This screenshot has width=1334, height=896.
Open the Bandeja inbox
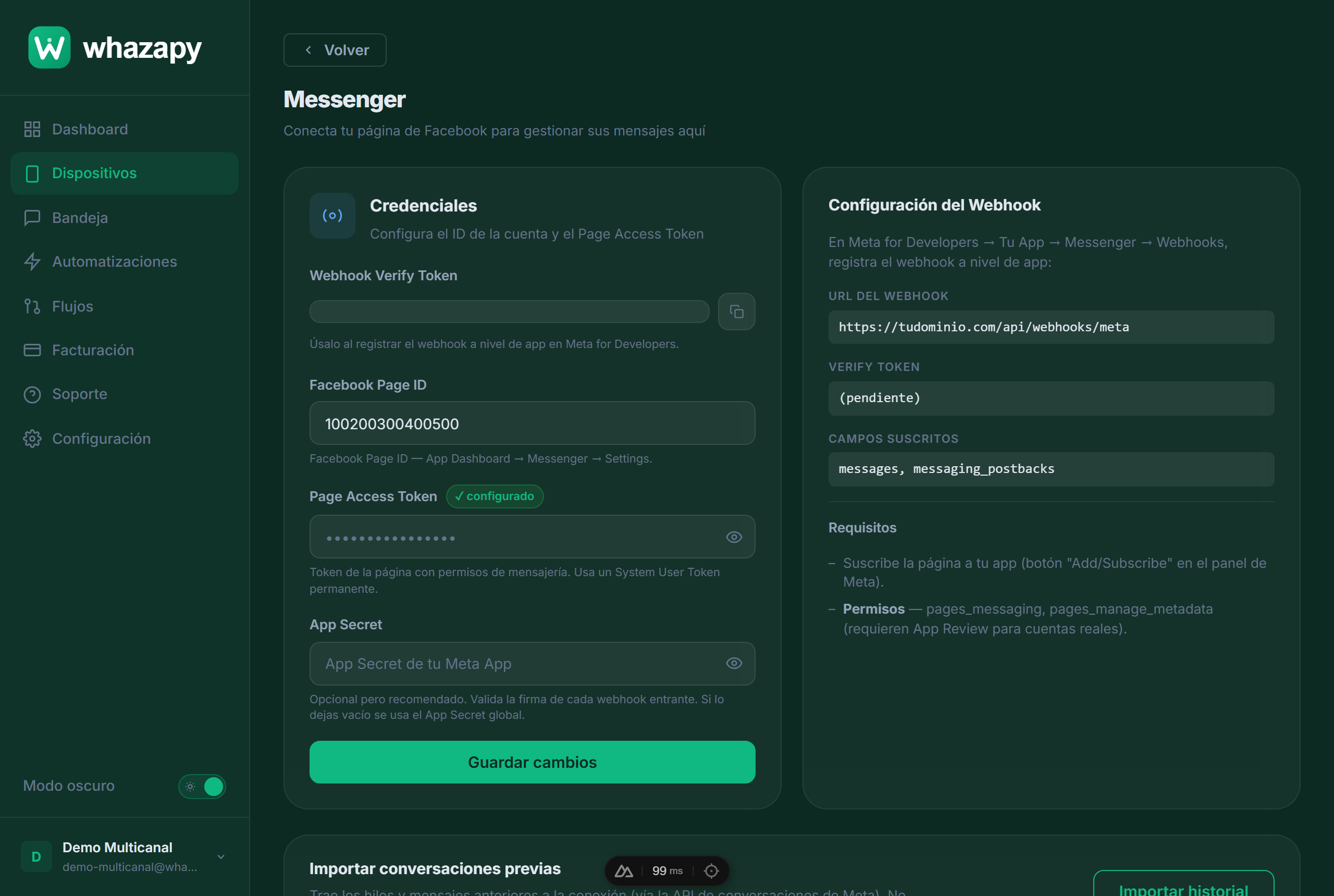coord(125,218)
